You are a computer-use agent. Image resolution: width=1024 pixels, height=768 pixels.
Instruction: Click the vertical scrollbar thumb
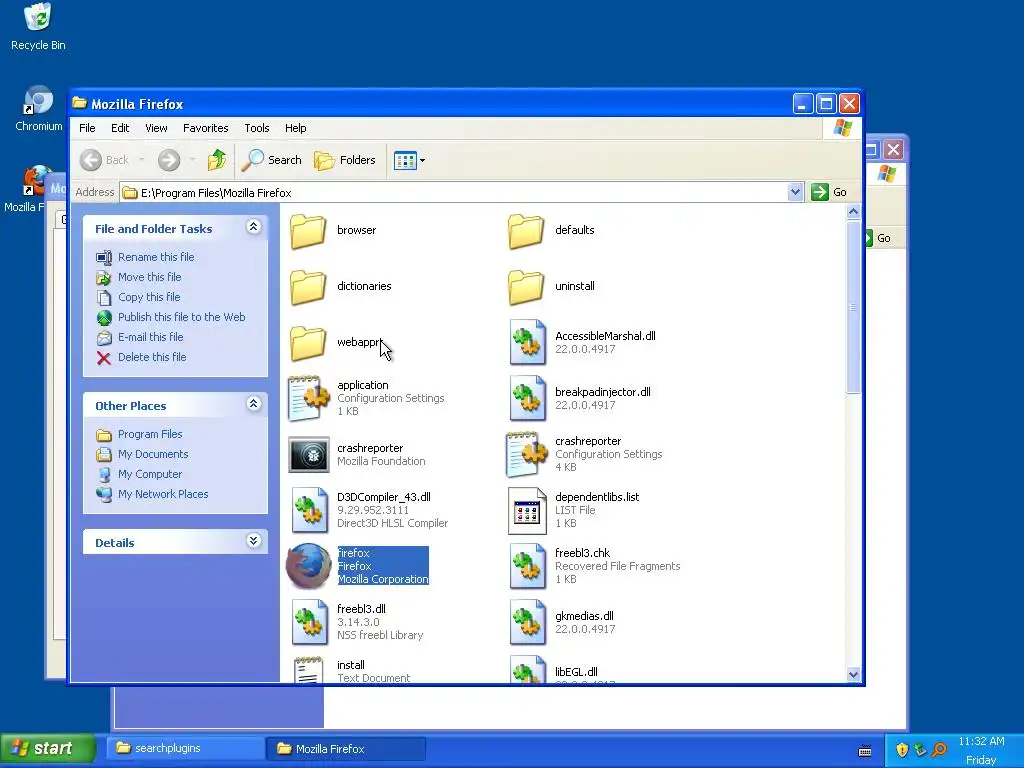(853, 307)
